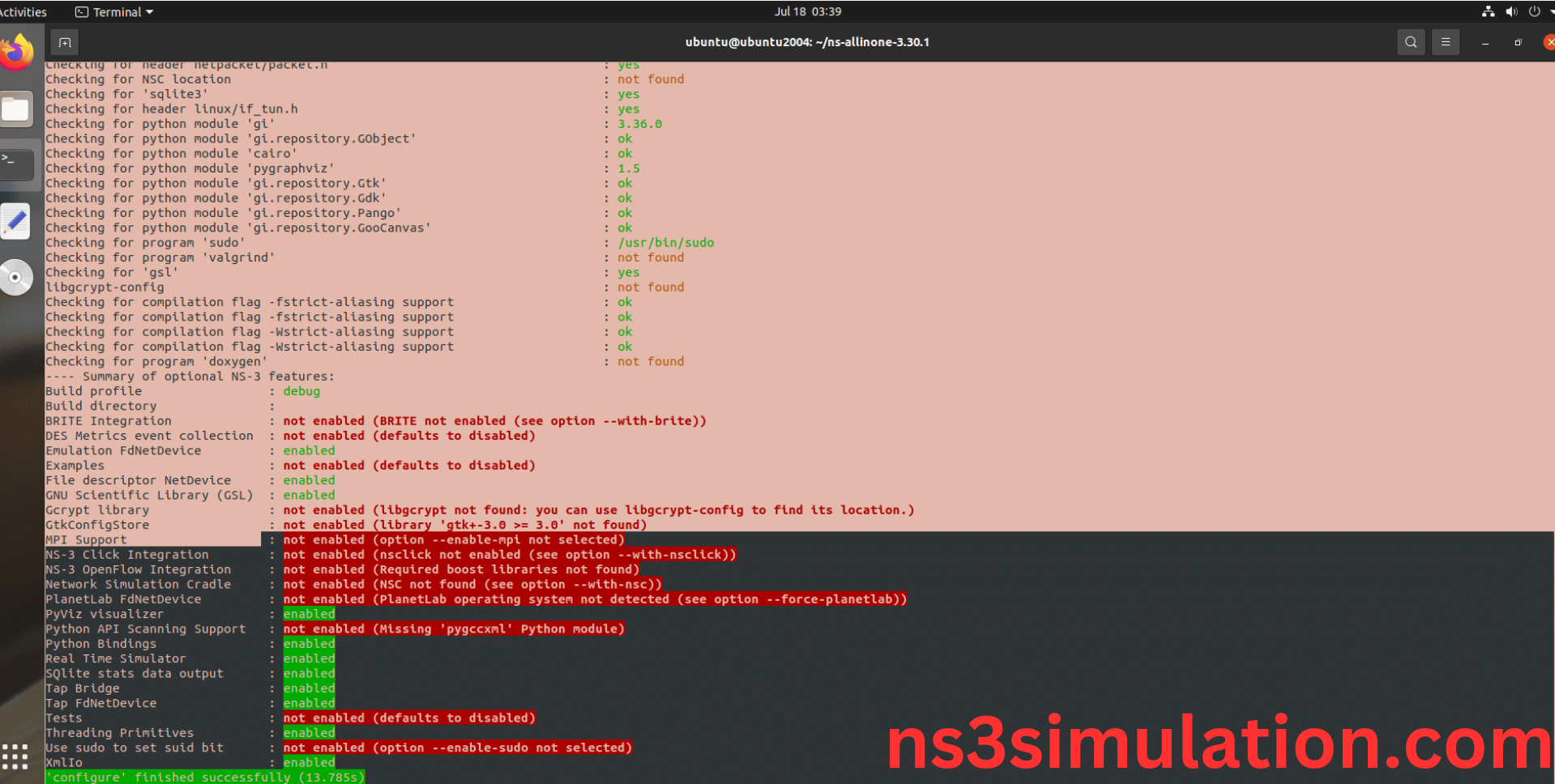Viewport: 1555px width, 784px height.
Task: Open the terminal hamburger menu
Action: click(x=1446, y=42)
